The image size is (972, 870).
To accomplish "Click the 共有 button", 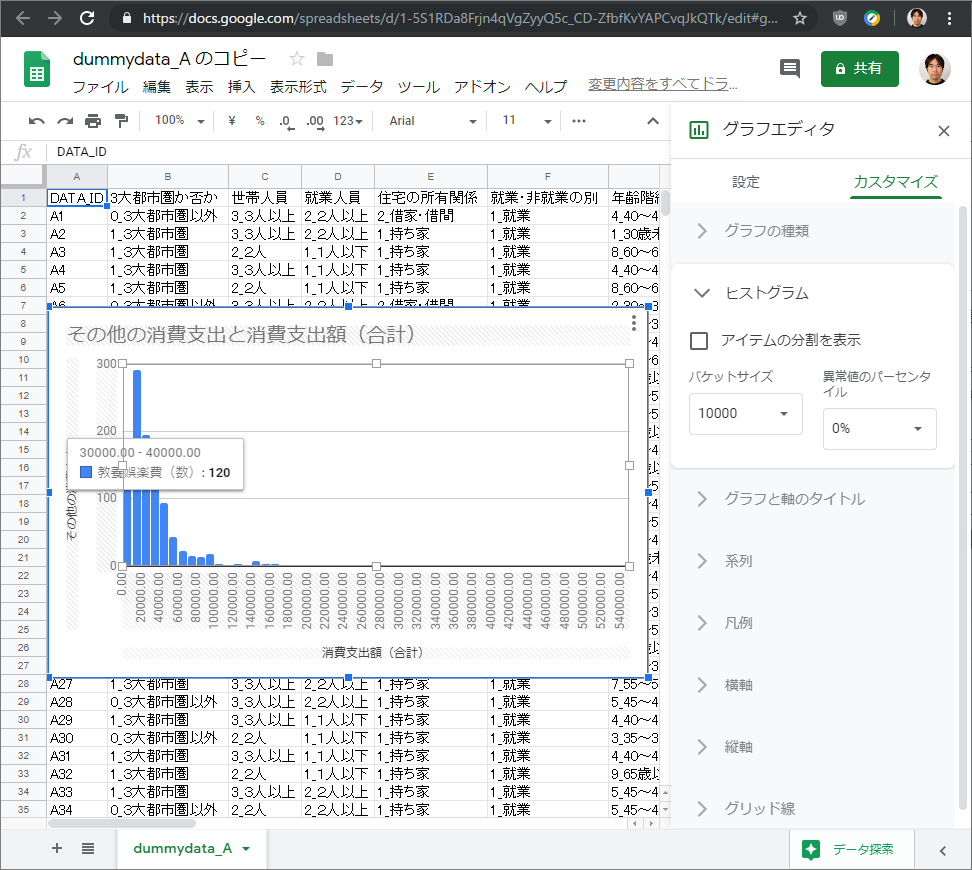I will (x=859, y=68).
